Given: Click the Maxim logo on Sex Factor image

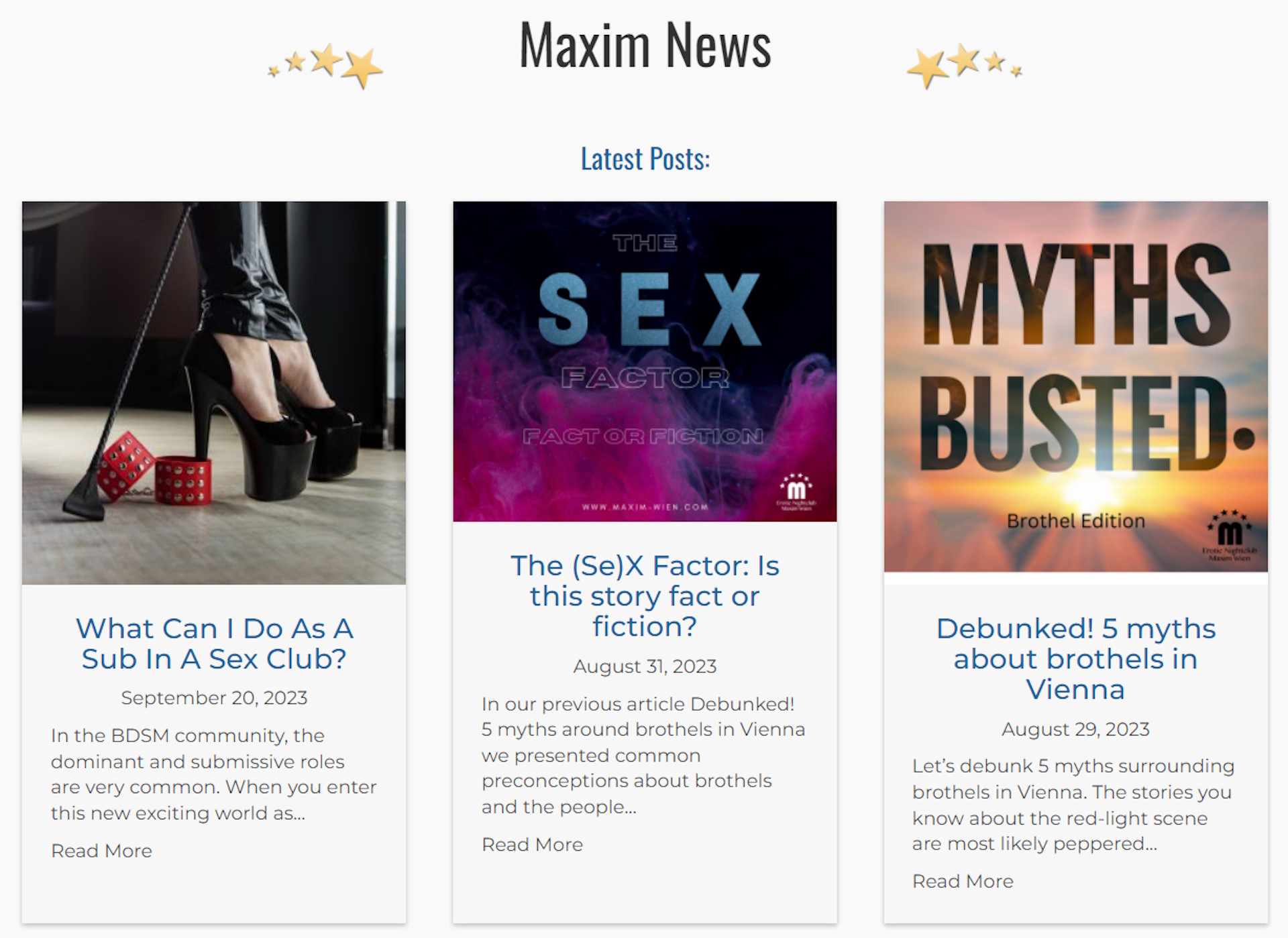Looking at the screenshot, I should pyautogui.click(x=796, y=492).
